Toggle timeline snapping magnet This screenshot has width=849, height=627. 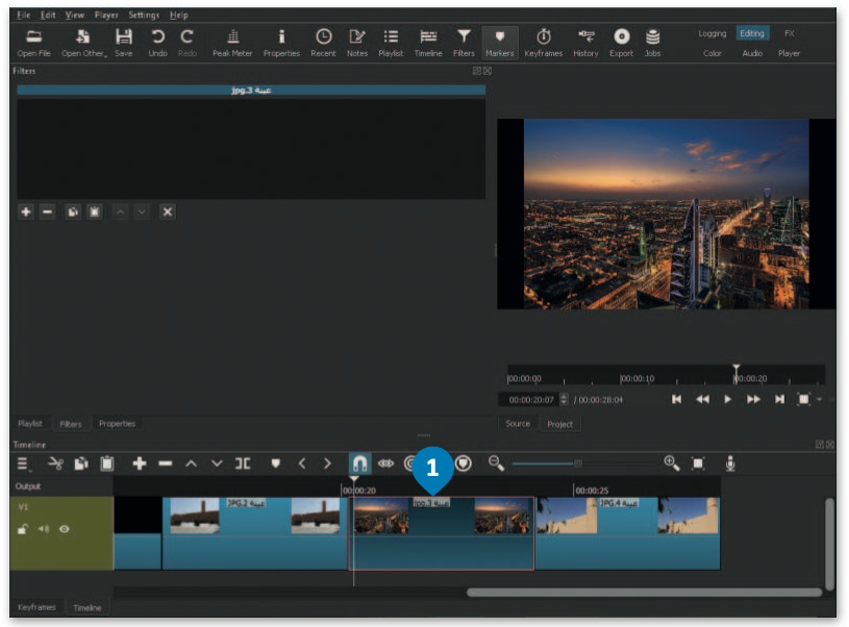pyautogui.click(x=360, y=463)
